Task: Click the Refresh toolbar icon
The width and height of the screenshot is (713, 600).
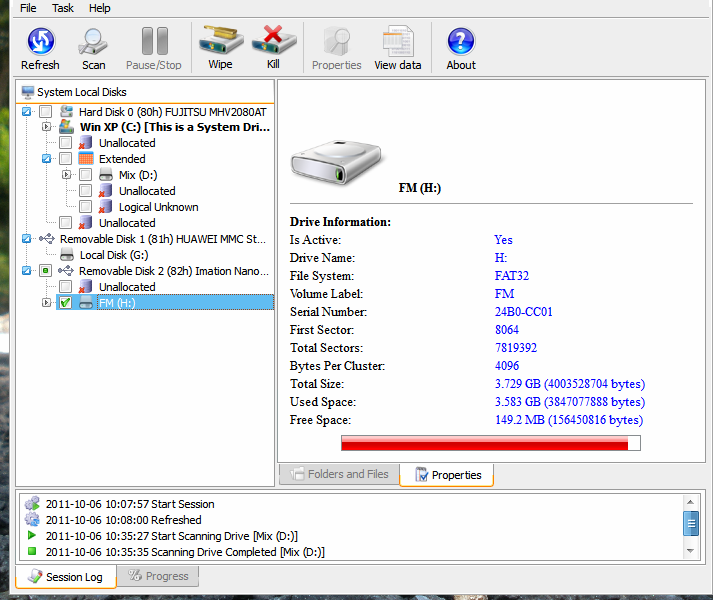Action: click(x=41, y=41)
